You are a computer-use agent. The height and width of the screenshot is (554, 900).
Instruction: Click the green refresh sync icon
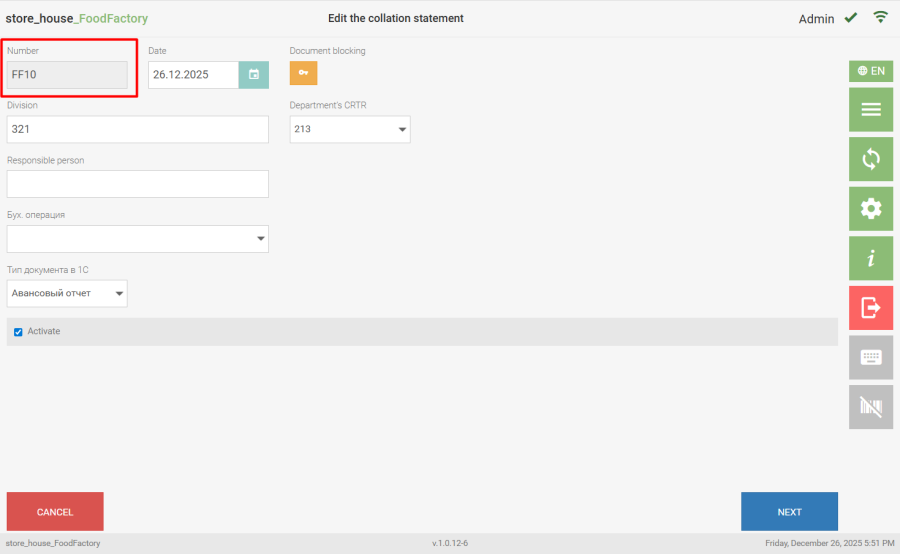[870, 159]
